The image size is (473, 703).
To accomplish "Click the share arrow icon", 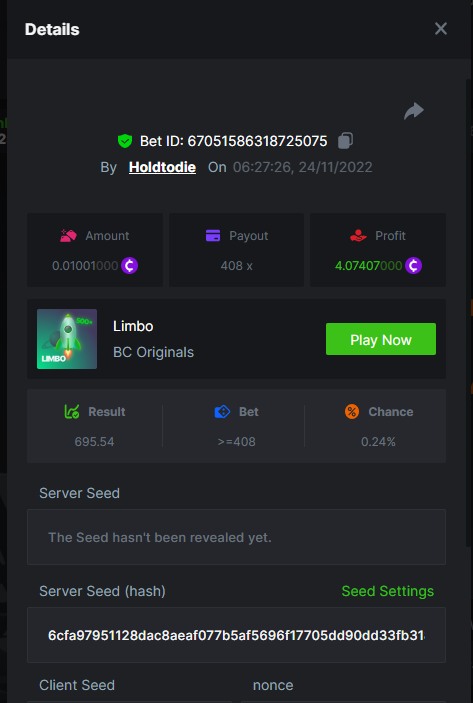I will coord(414,111).
